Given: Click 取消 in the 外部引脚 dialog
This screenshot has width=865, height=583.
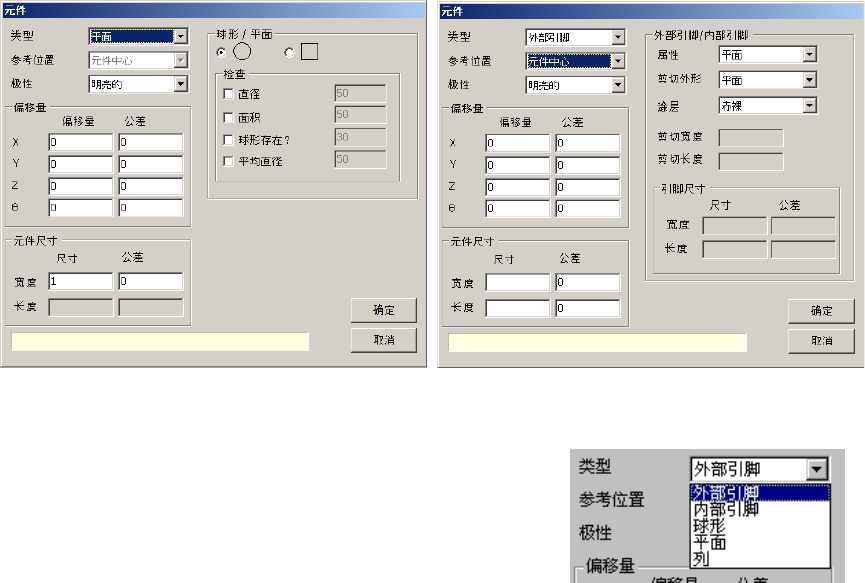Looking at the screenshot, I should point(821,341).
